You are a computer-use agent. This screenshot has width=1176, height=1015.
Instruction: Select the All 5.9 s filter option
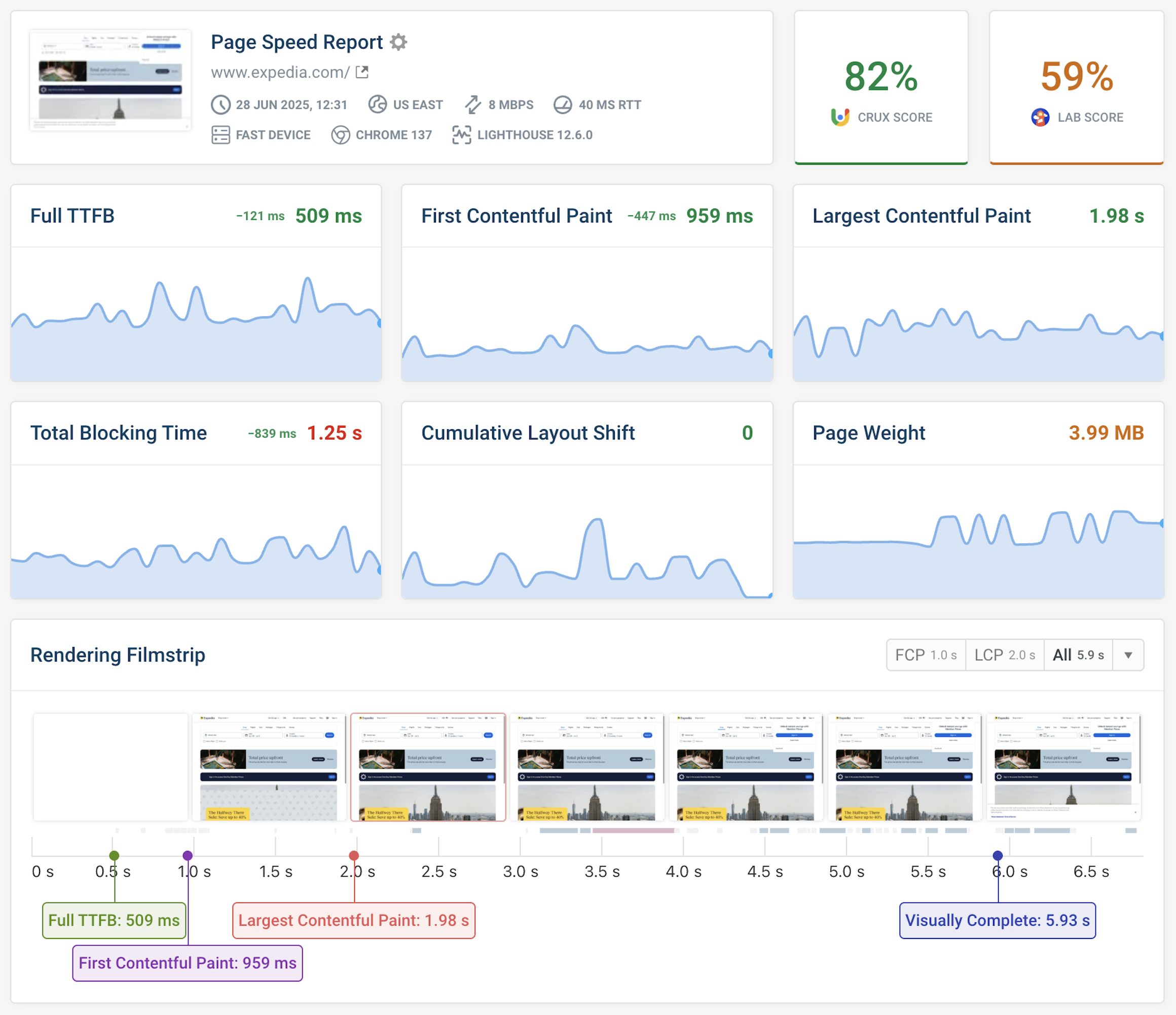click(x=1078, y=655)
